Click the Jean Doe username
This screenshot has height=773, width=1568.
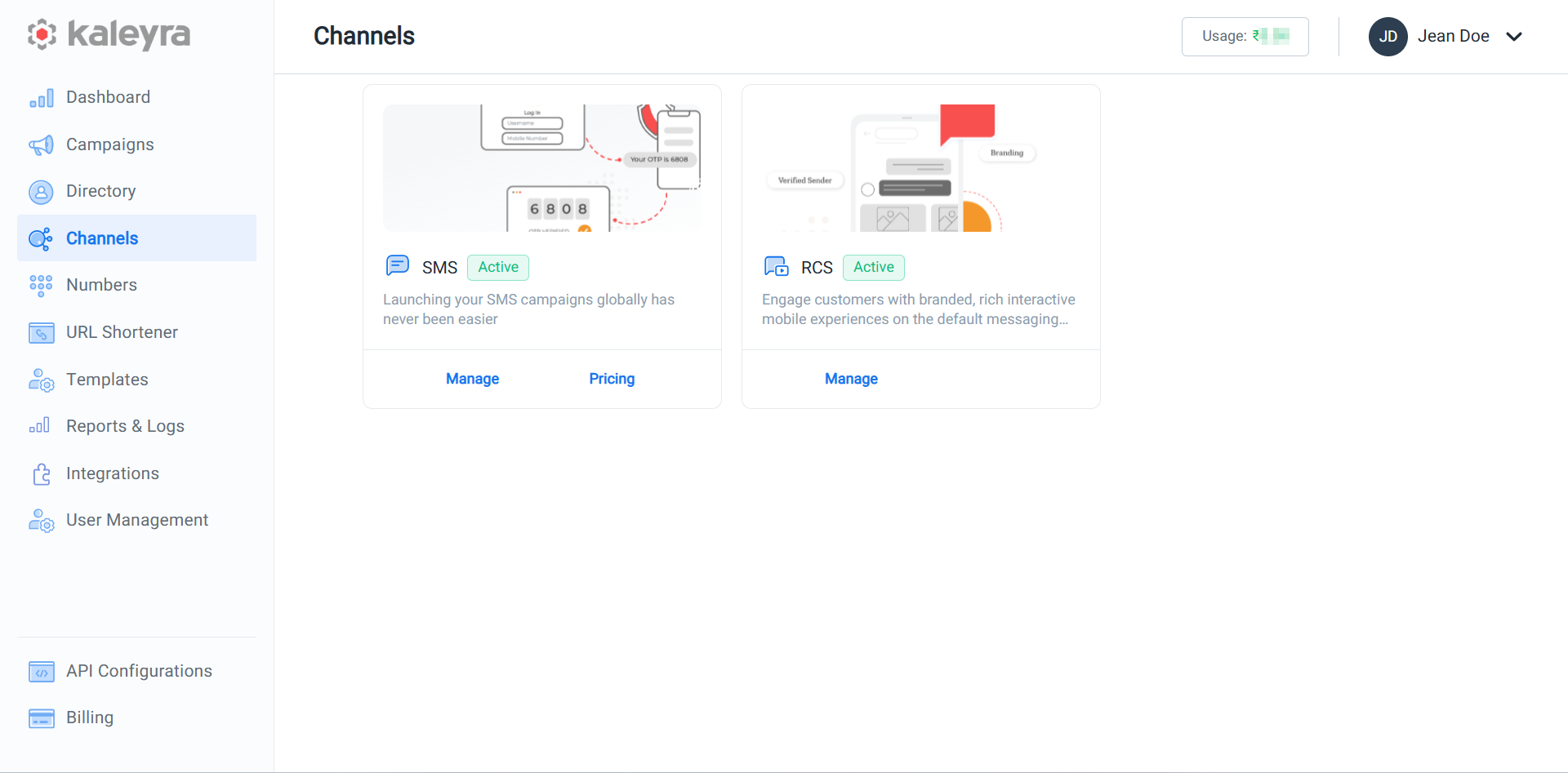(1454, 36)
